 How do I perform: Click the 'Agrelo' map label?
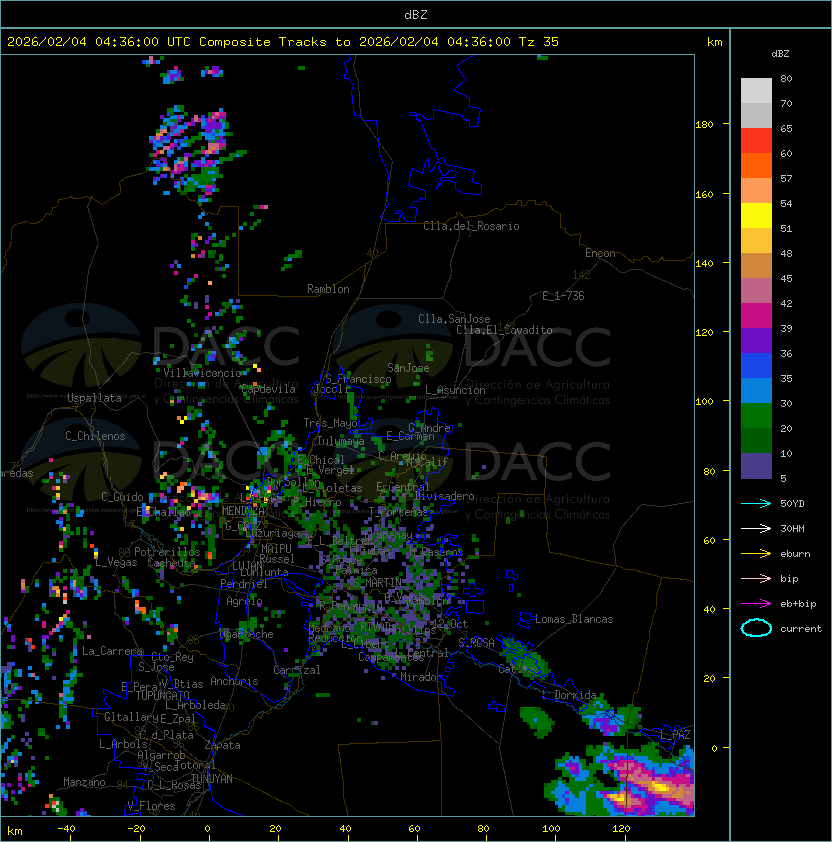point(244,601)
